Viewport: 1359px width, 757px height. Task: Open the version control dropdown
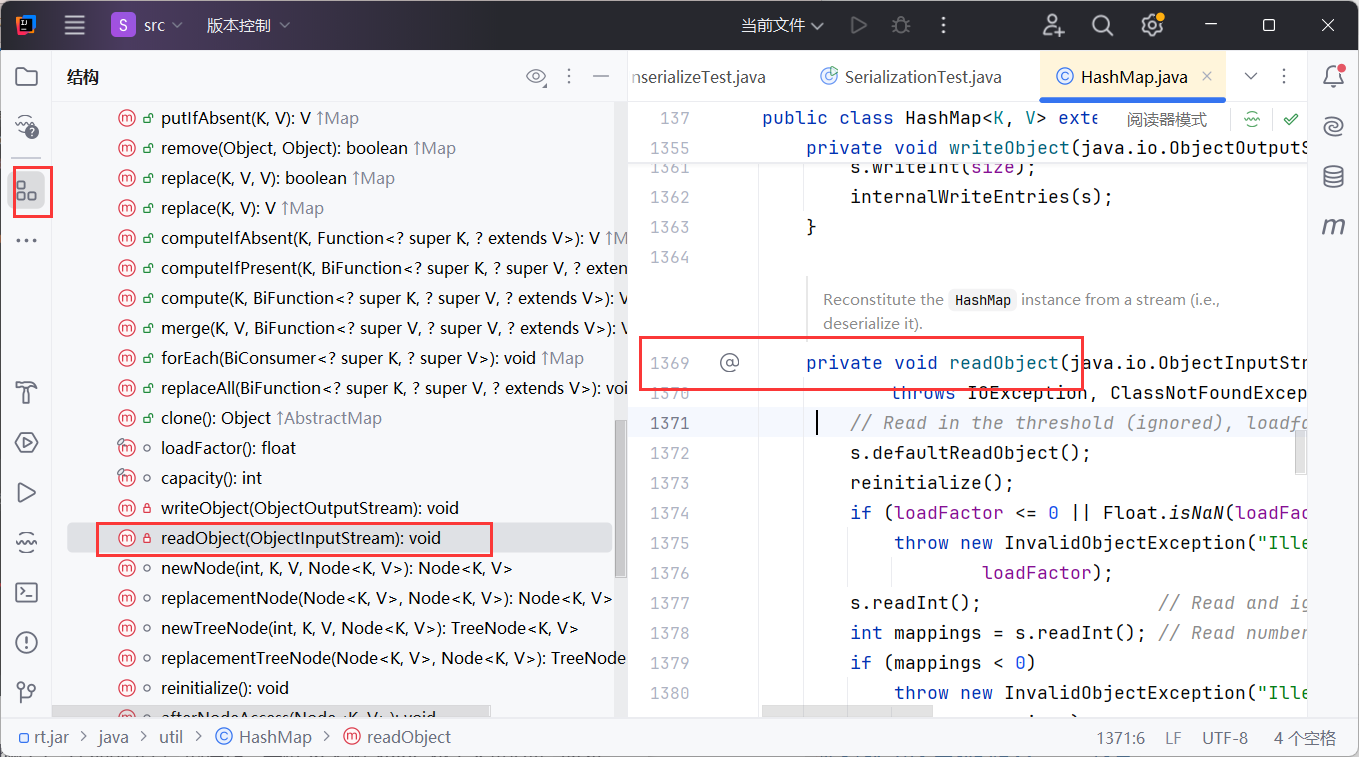[x=248, y=25]
